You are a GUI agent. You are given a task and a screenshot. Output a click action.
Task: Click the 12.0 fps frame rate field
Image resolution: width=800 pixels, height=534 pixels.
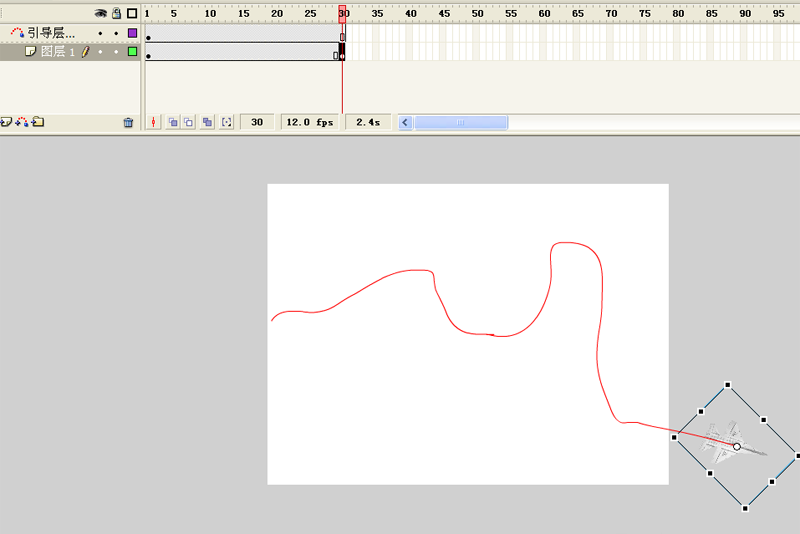[310, 122]
